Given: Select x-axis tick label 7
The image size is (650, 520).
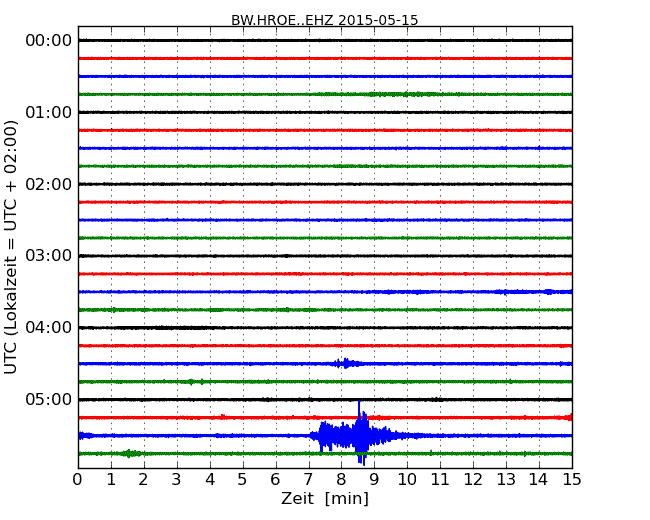Looking at the screenshot, I should tap(308, 480).
